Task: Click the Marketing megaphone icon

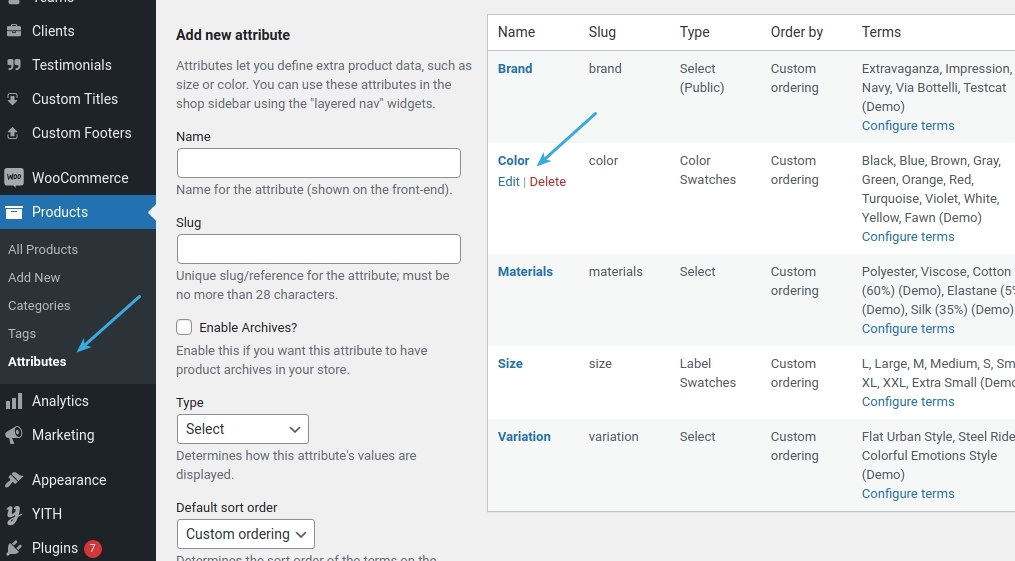Action: (x=14, y=435)
